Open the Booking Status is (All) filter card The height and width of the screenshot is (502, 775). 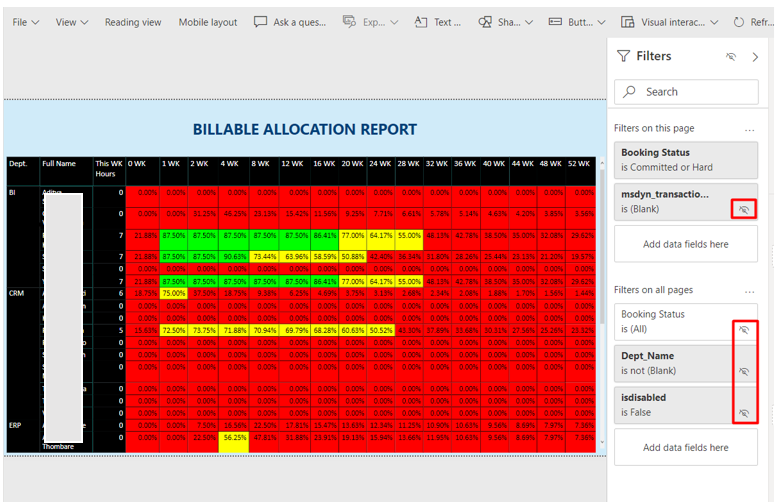click(x=686, y=322)
